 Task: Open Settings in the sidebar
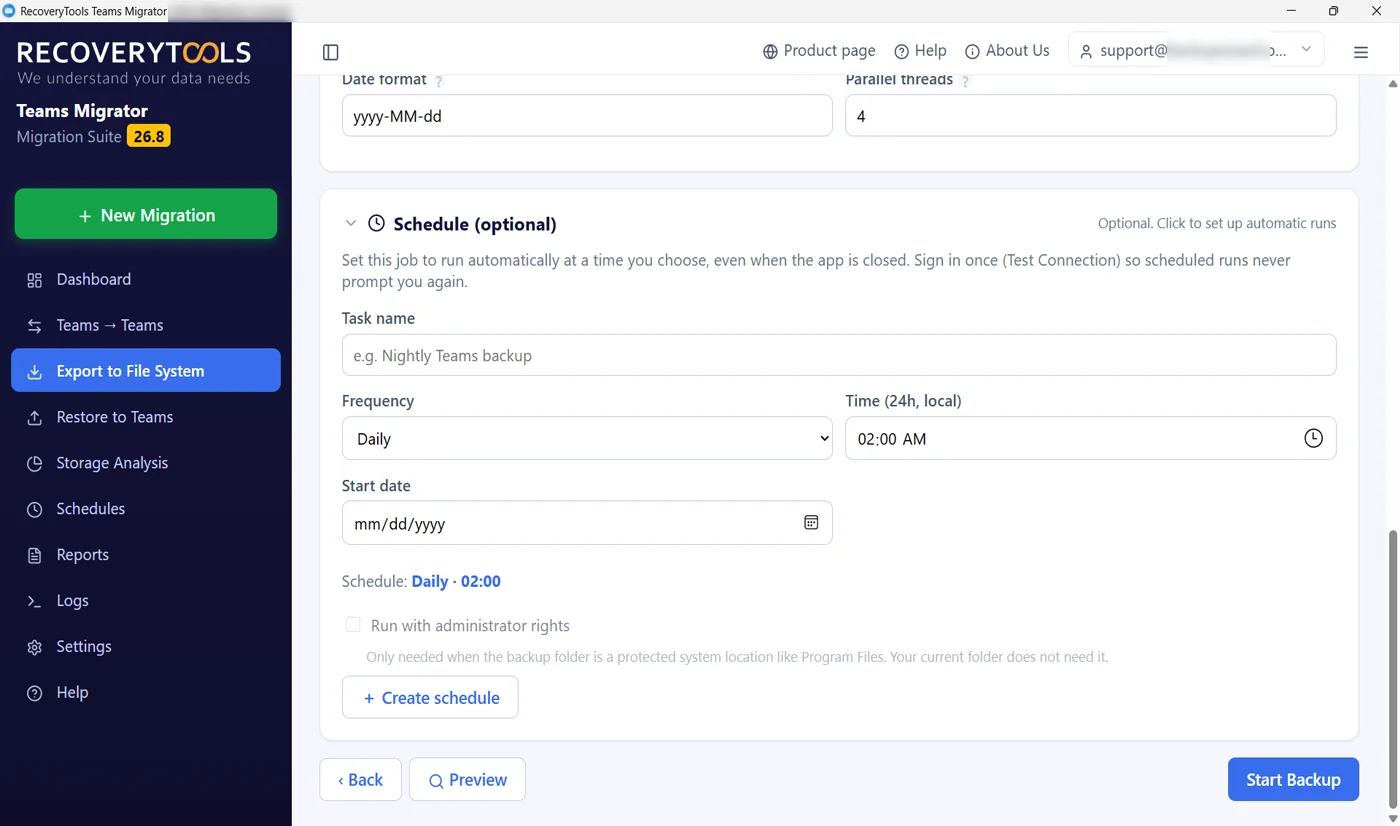click(146, 647)
